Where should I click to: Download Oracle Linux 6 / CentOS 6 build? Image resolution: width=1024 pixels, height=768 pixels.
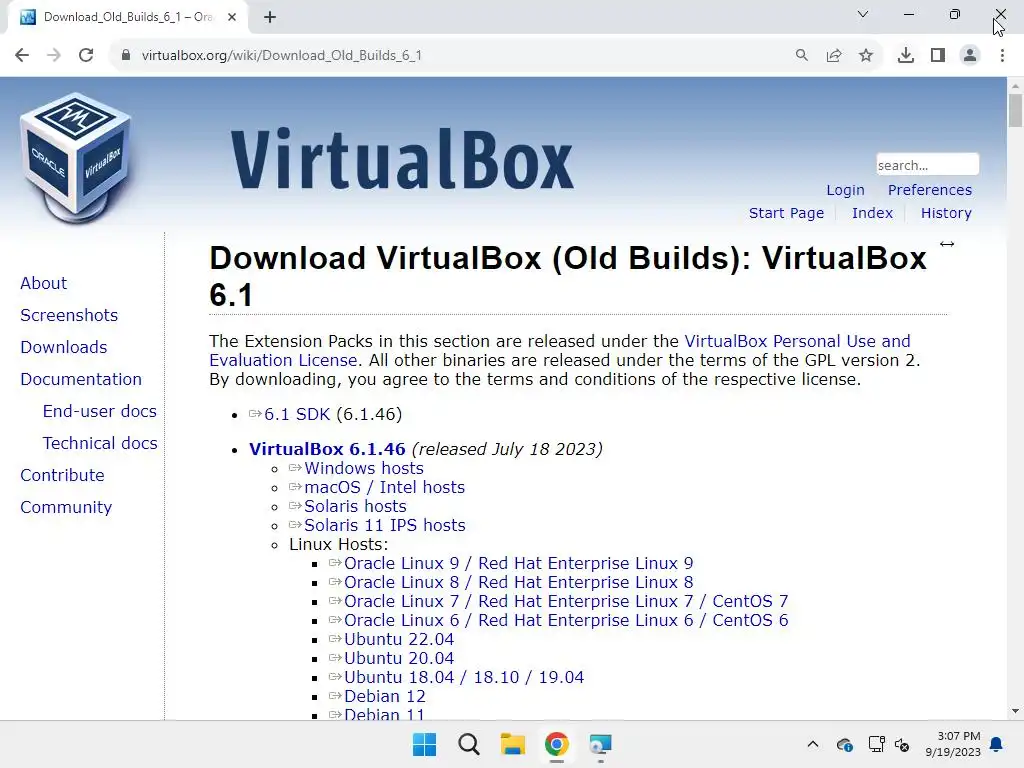click(566, 620)
